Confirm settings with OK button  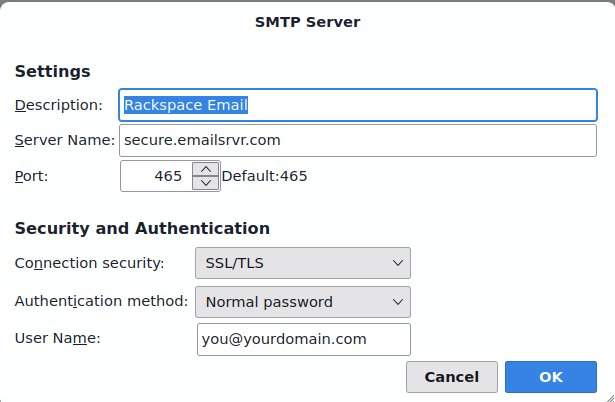(551, 377)
